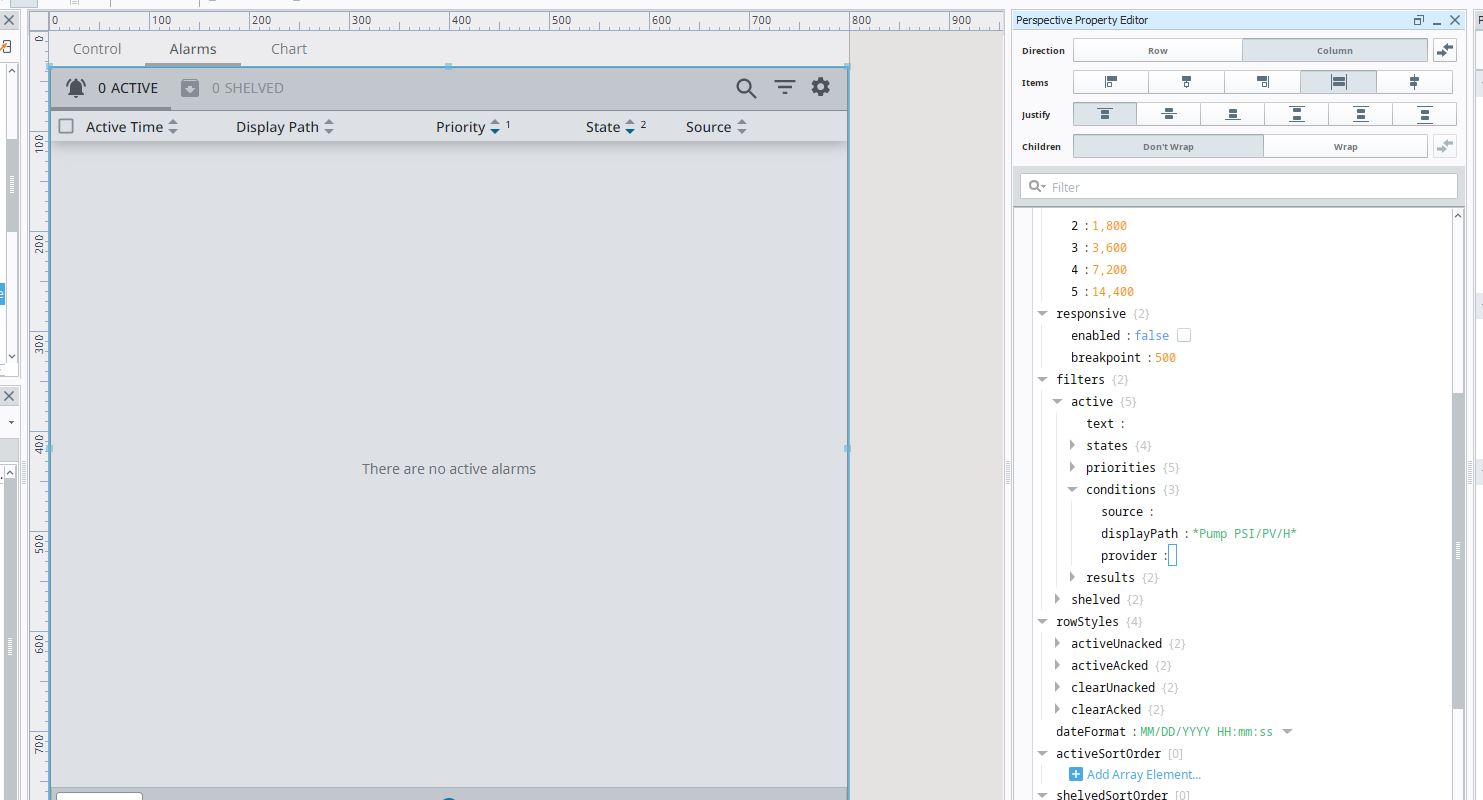This screenshot has width=1483, height=800.
Task: Restore the Perspective Property Editor panel
Action: pyautogui.click(x=1418, y=20)
